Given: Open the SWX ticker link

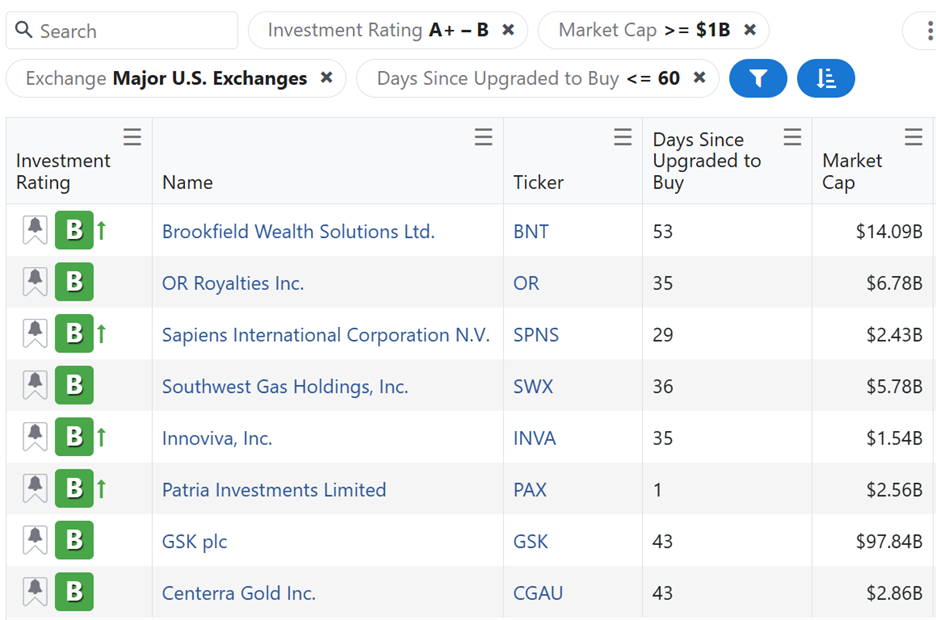Looking at the screenshot, I should [x=533, y=387].
